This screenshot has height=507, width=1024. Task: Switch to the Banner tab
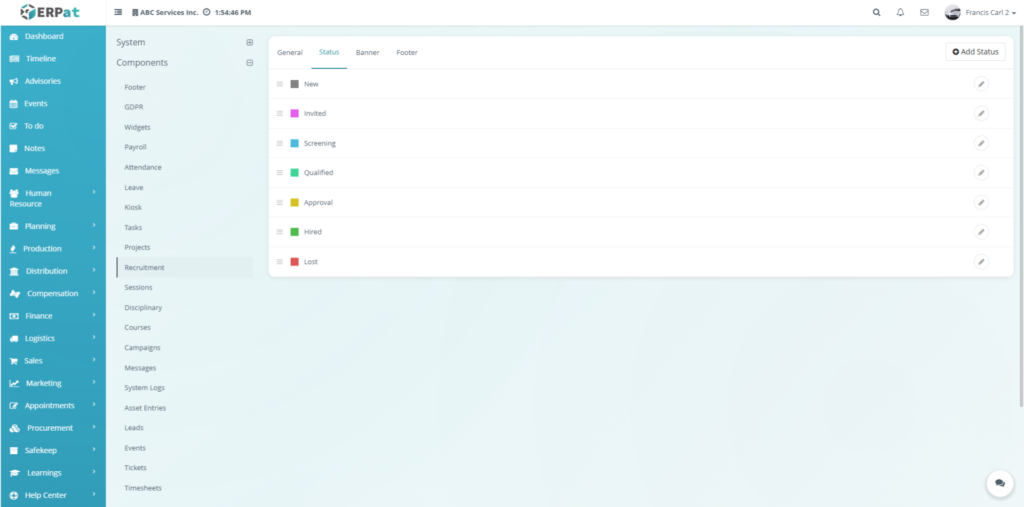pos(367,52)
